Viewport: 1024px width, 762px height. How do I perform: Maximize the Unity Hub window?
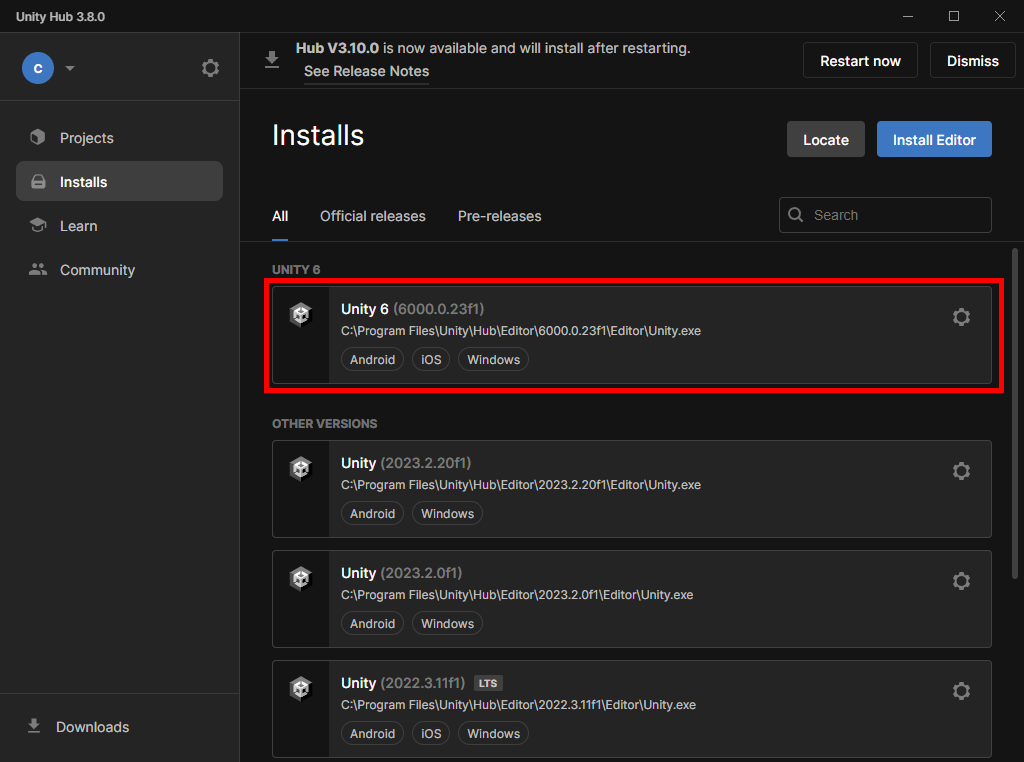[x=953, y=16]
